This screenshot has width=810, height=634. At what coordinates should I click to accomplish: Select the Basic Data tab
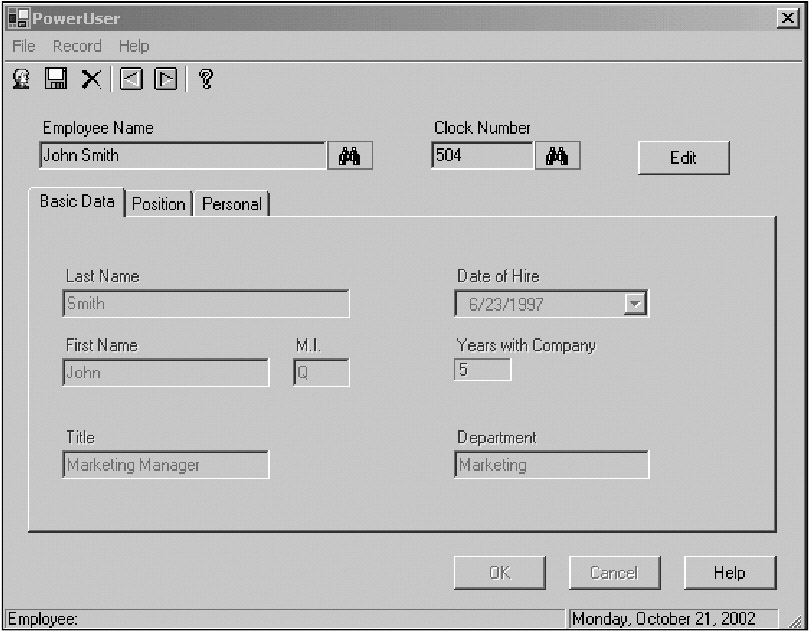[x=77, y=202]
